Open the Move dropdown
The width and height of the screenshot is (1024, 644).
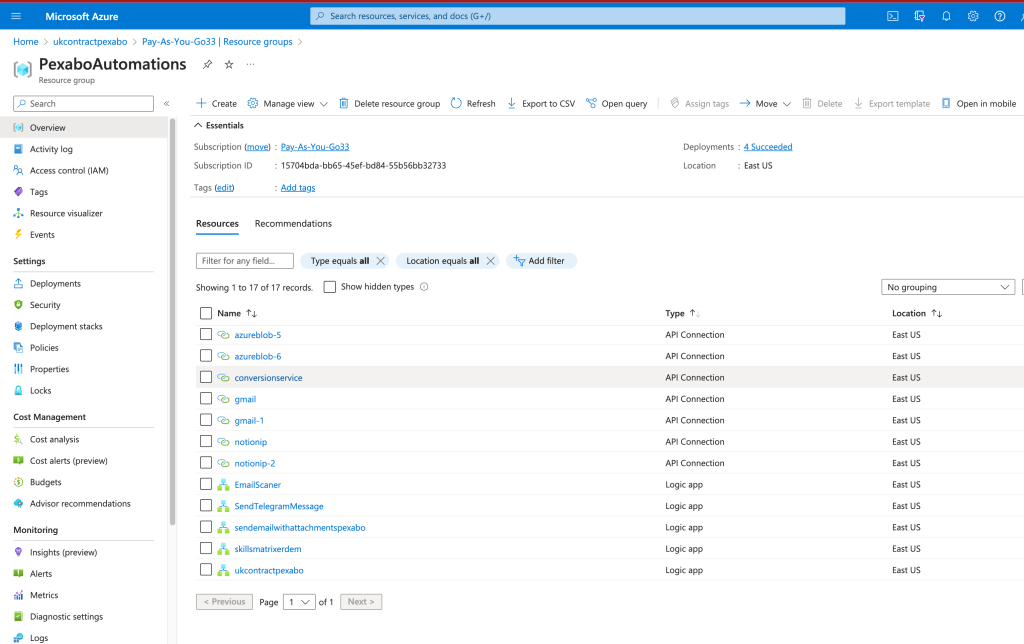(x=765, y=103)
